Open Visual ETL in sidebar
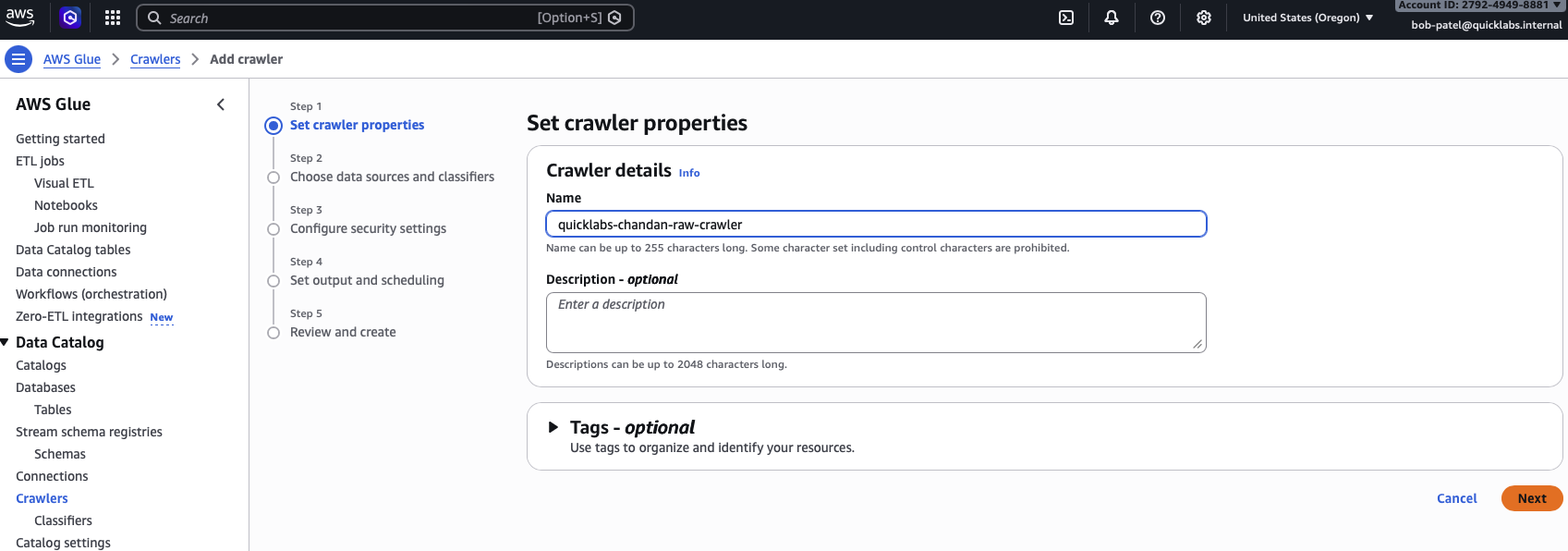The width and height of the screenshot is (1568, 551). pos(64,183)
